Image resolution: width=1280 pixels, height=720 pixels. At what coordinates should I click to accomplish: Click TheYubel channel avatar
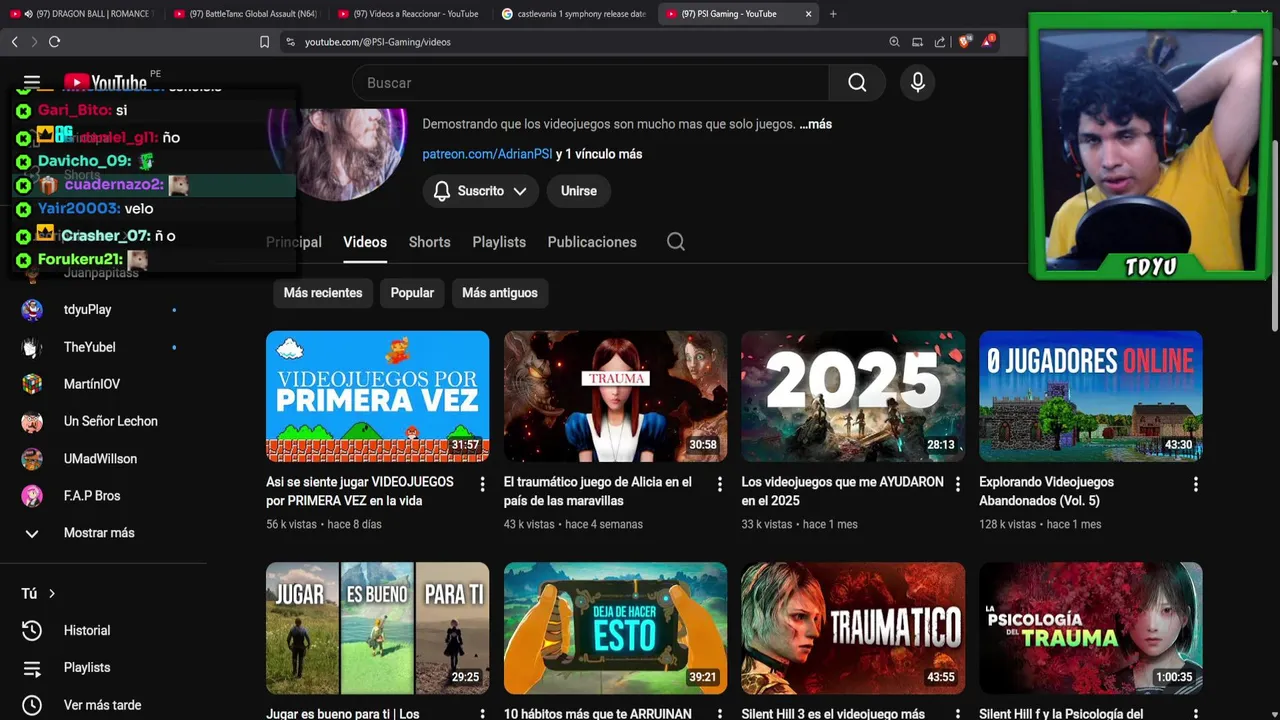coord(32,347)
